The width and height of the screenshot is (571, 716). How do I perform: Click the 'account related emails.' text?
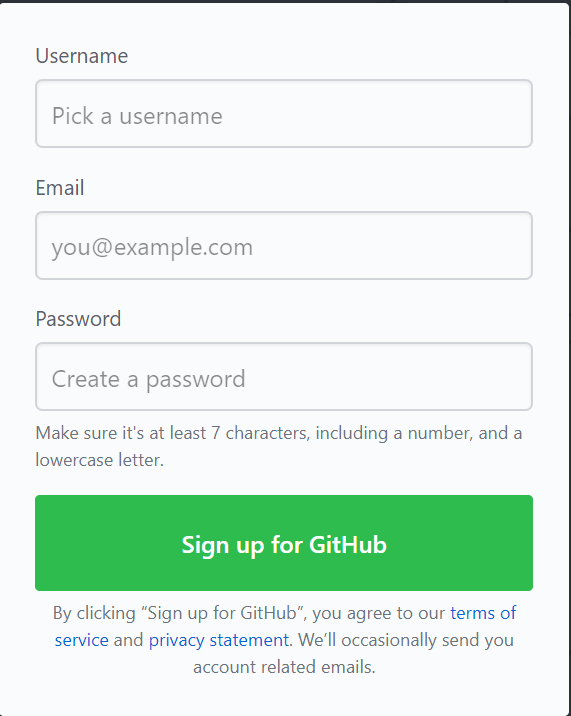click(284, 667)
